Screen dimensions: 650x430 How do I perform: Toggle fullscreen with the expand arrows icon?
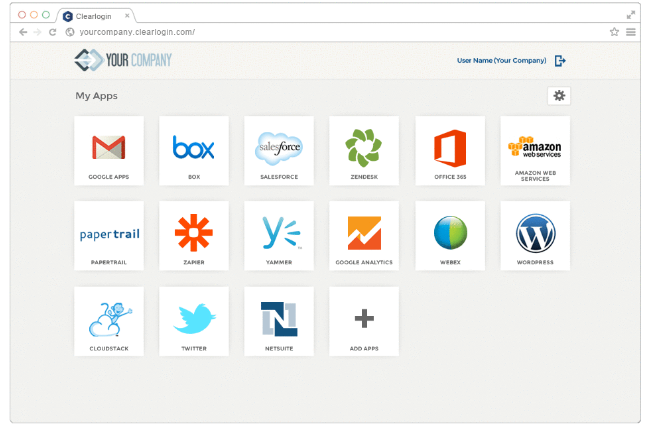click(x=631, y=15)
